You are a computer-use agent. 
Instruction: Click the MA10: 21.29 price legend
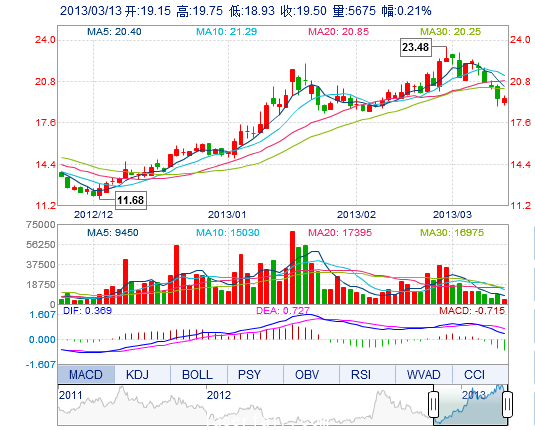coord(227,32)
